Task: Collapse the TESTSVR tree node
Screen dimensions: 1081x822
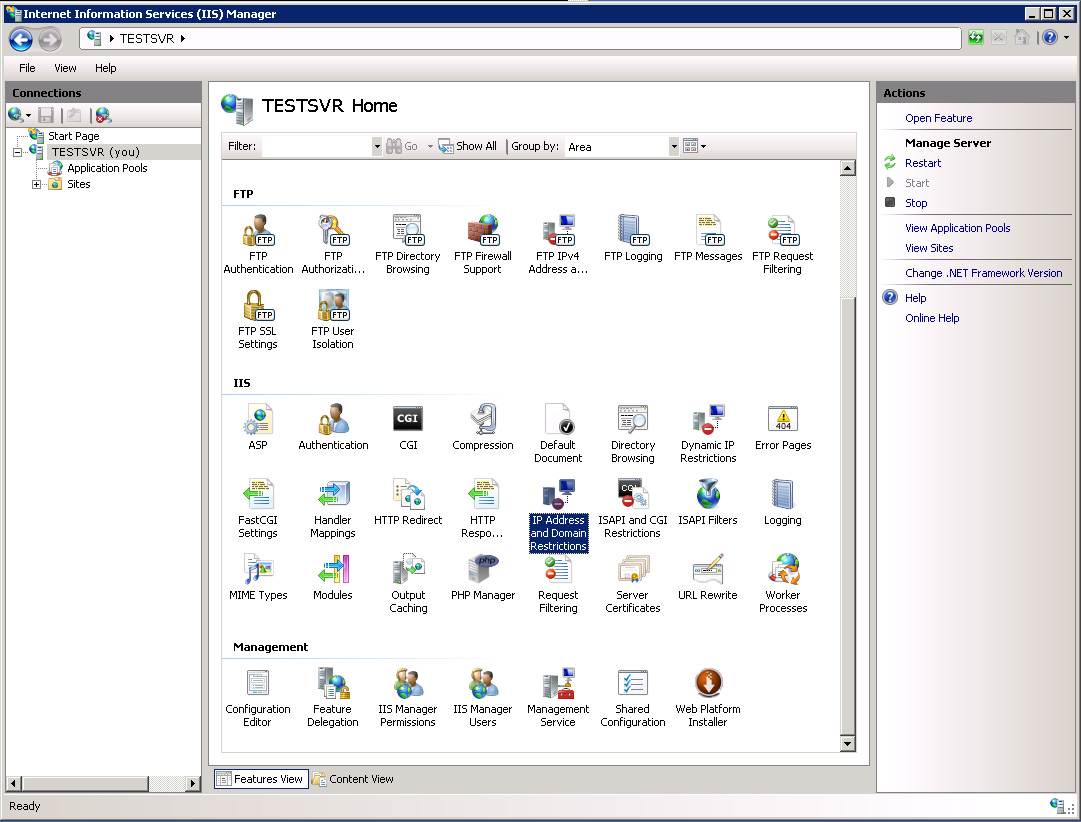Action: 17,152
